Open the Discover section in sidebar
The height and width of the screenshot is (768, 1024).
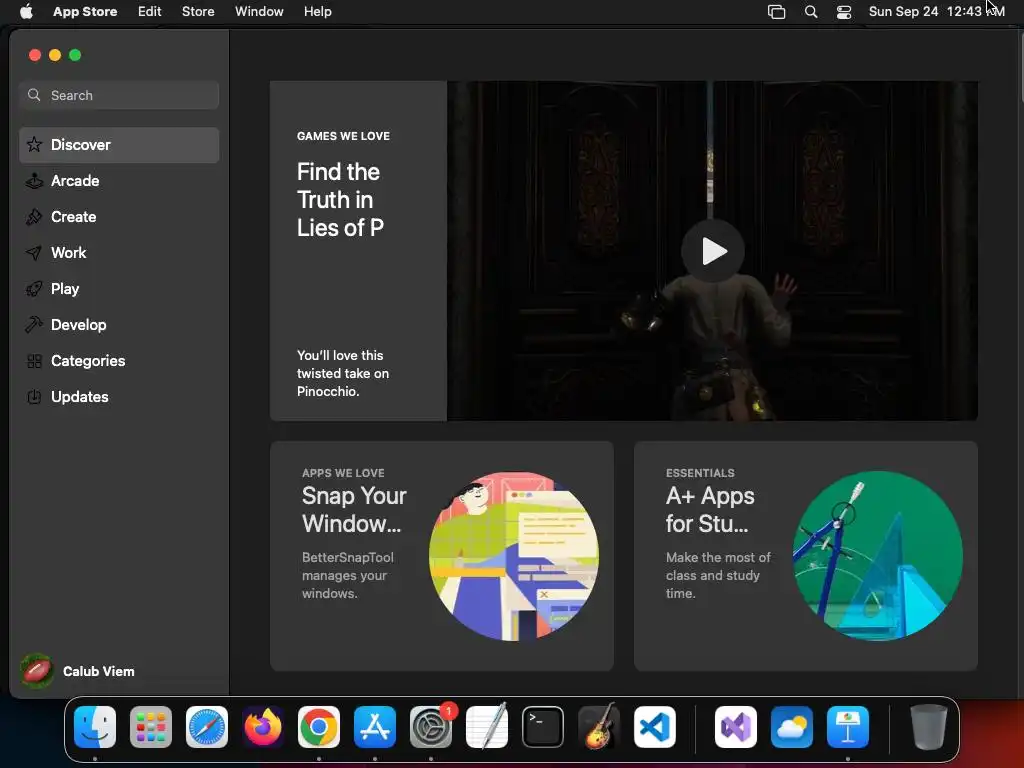119,145
